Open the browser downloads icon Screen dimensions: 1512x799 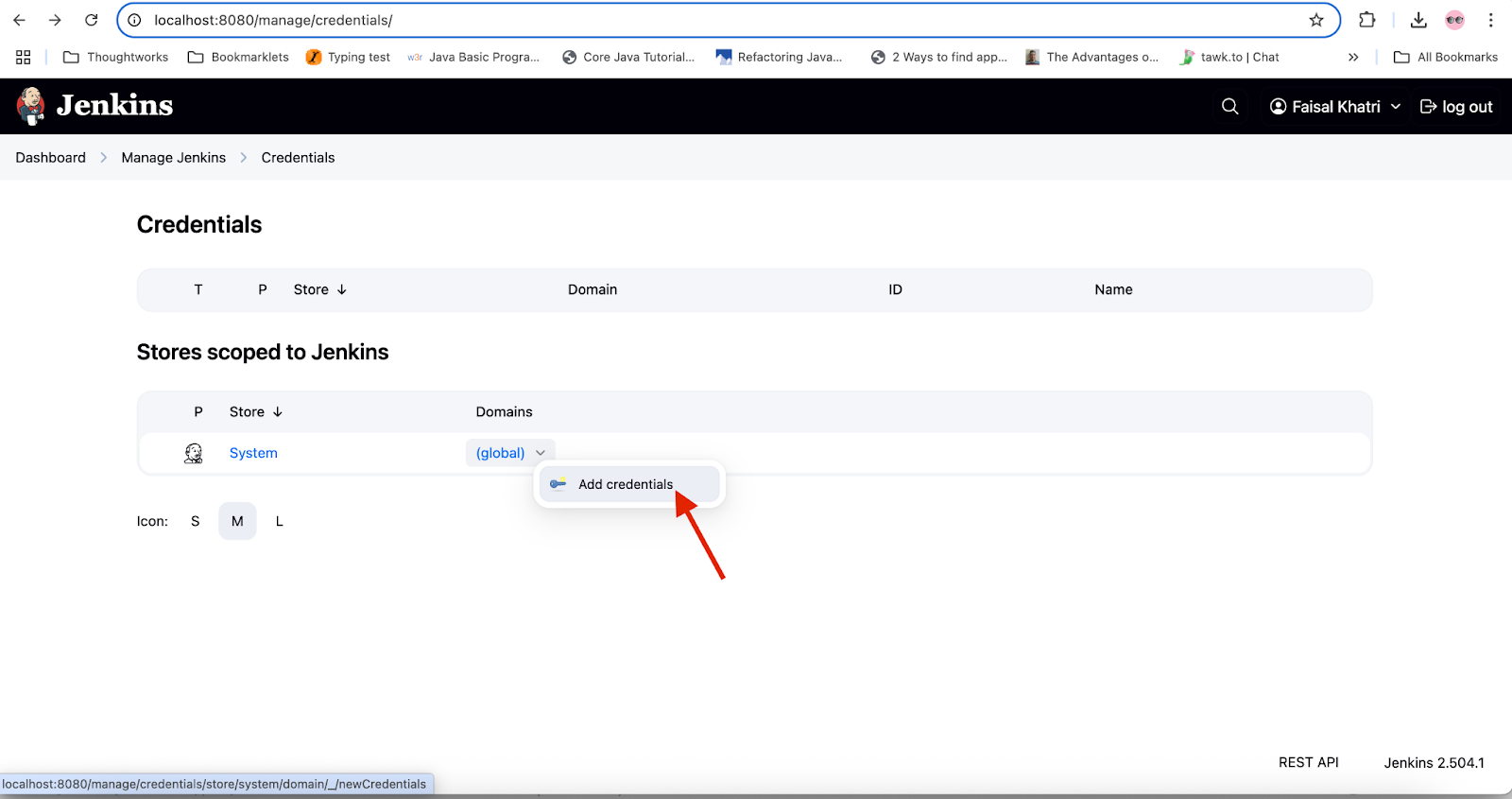click(x=1418, y=20)
